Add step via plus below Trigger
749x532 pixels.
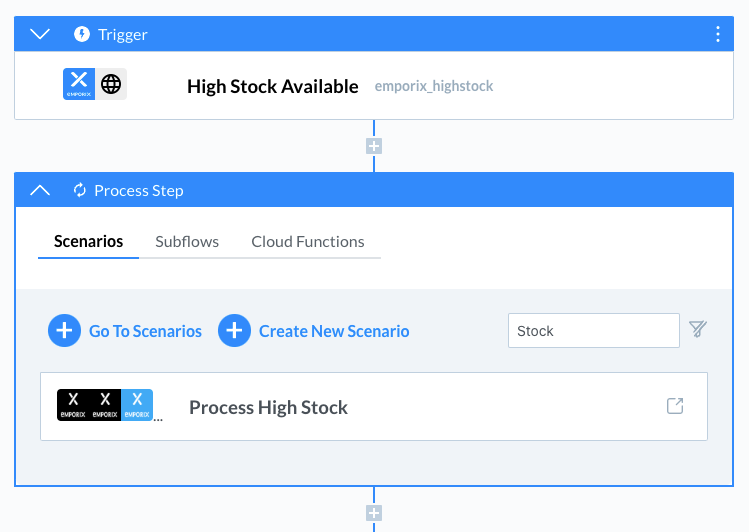(x=374, y=146)
